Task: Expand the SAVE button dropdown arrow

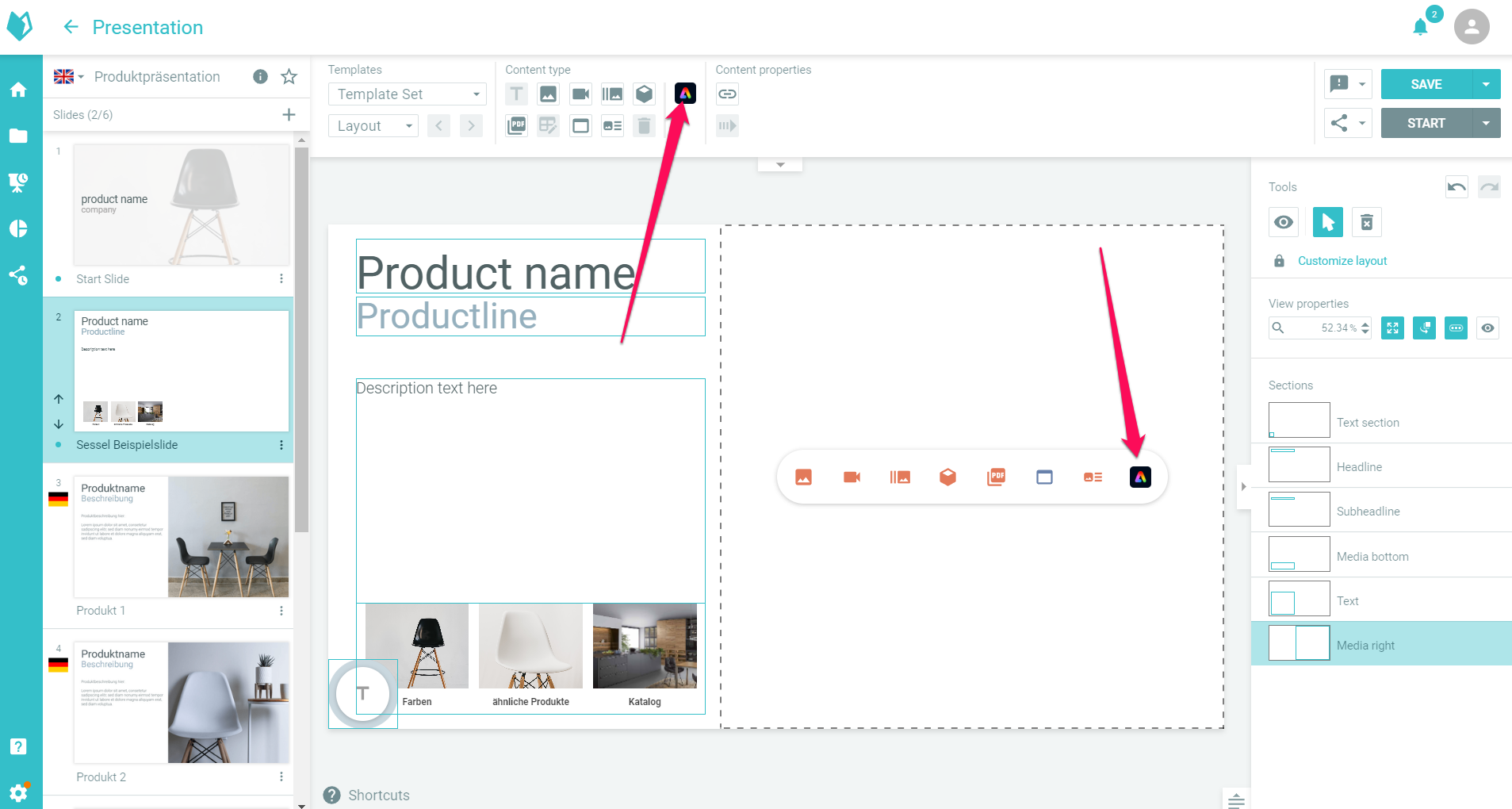Action: pos(1486,84)
